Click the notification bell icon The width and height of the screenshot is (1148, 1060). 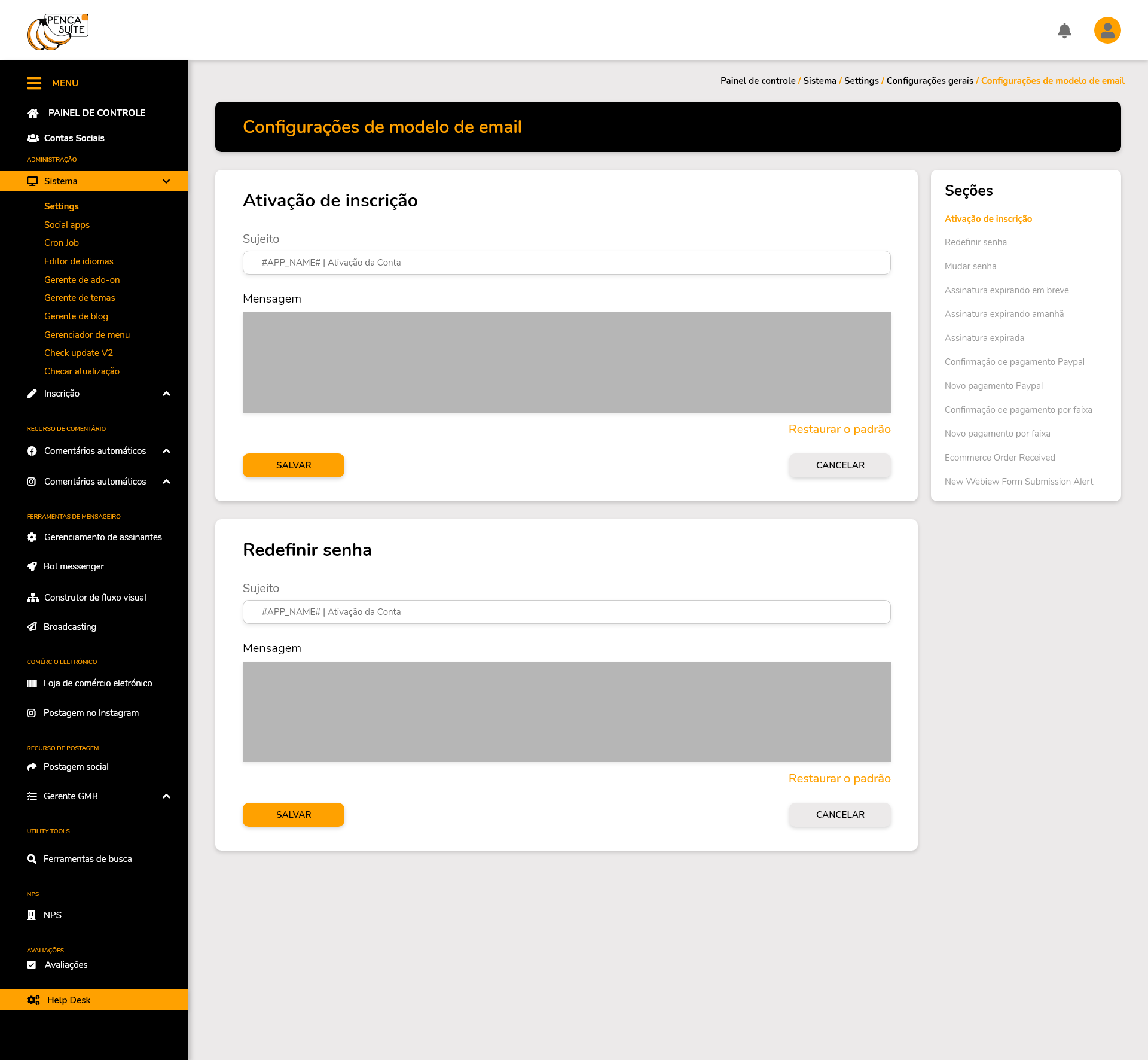pyautogui.click(x=1064, y=31)
